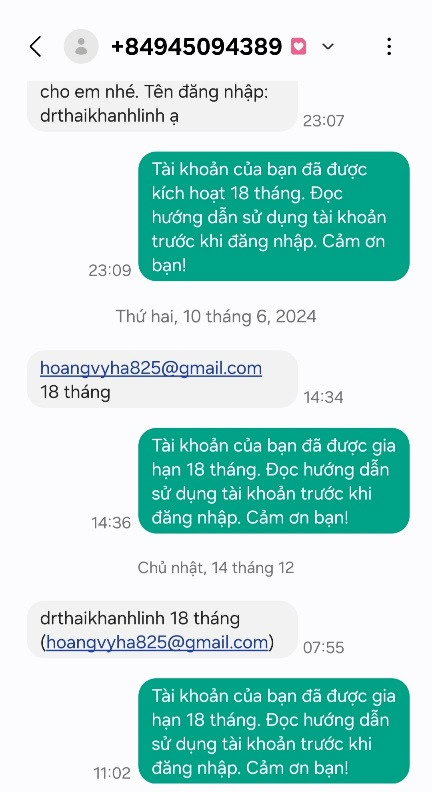Expand the contact details chevron
This screenshot has height=792, width=432.
[x=328, y=47]
